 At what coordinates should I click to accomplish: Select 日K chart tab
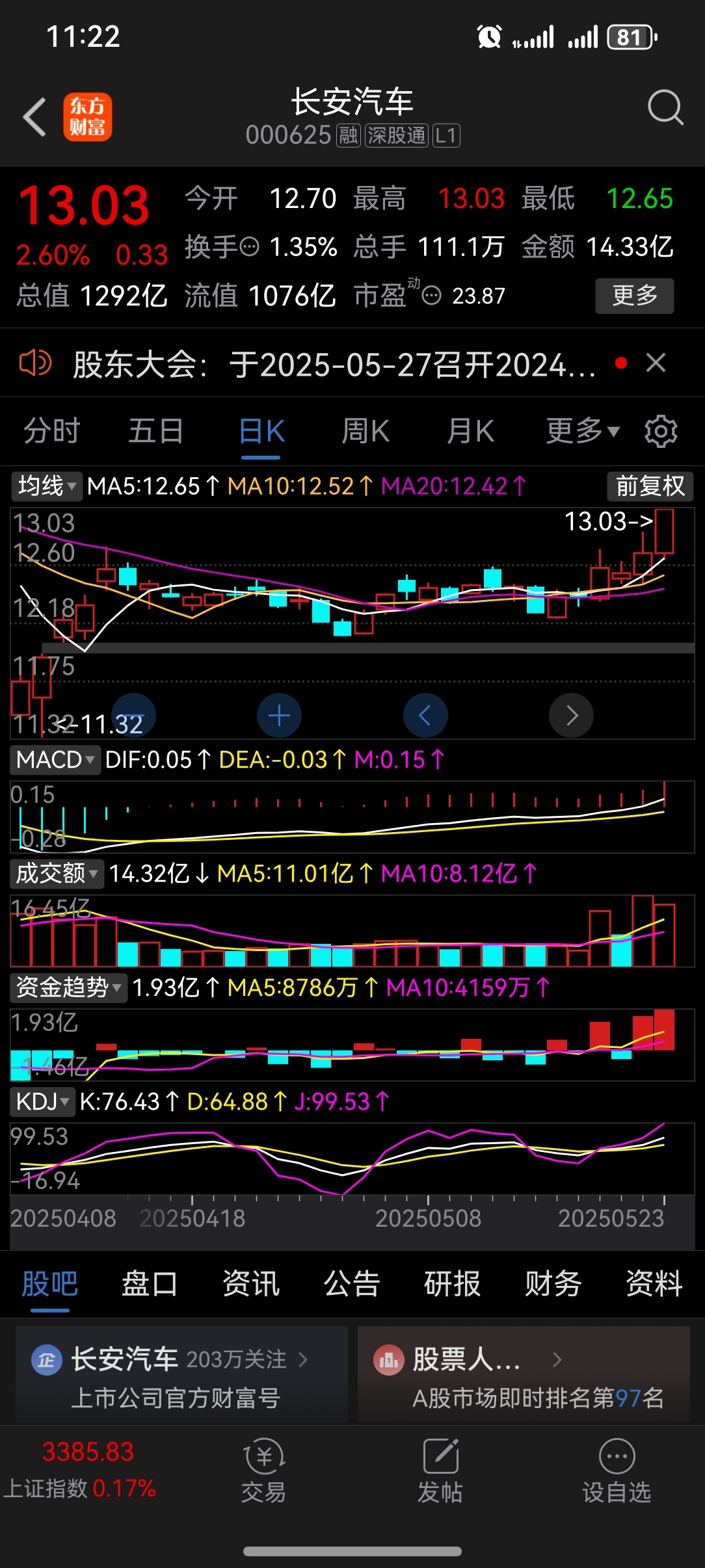(261, 431)
